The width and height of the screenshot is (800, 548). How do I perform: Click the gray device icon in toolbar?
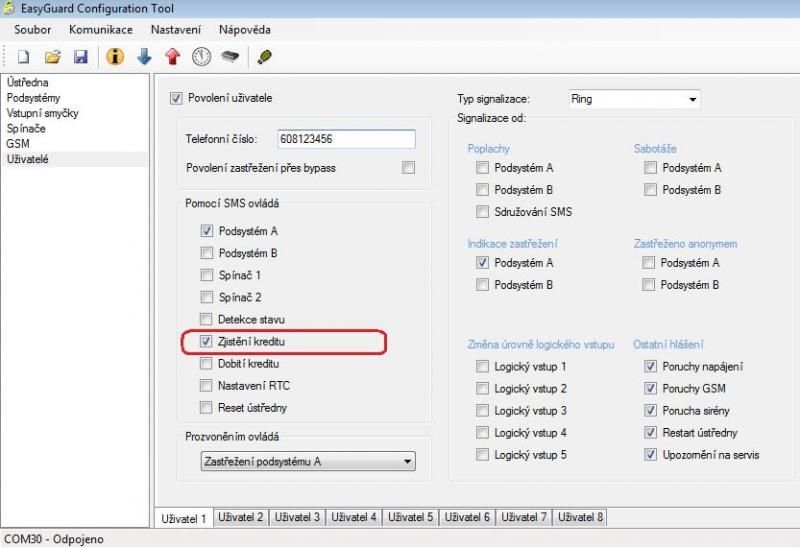pyautogui.click(x=230, y=57)
